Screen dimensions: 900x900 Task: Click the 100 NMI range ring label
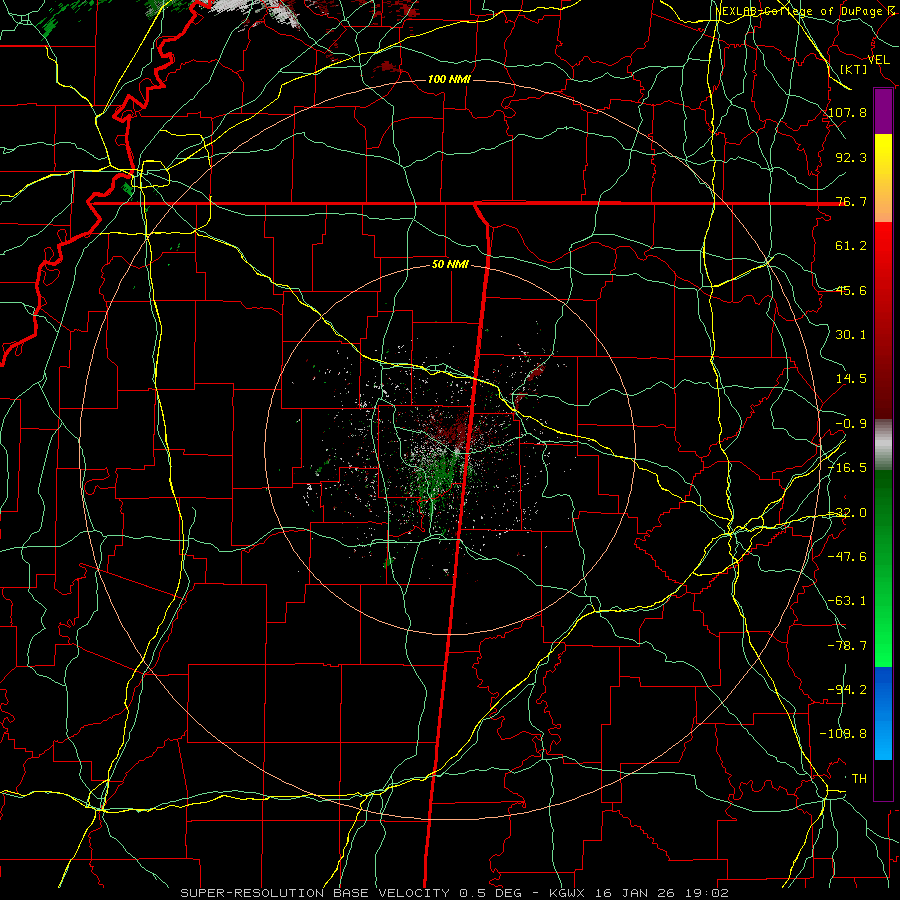click(x=449, y=79)
